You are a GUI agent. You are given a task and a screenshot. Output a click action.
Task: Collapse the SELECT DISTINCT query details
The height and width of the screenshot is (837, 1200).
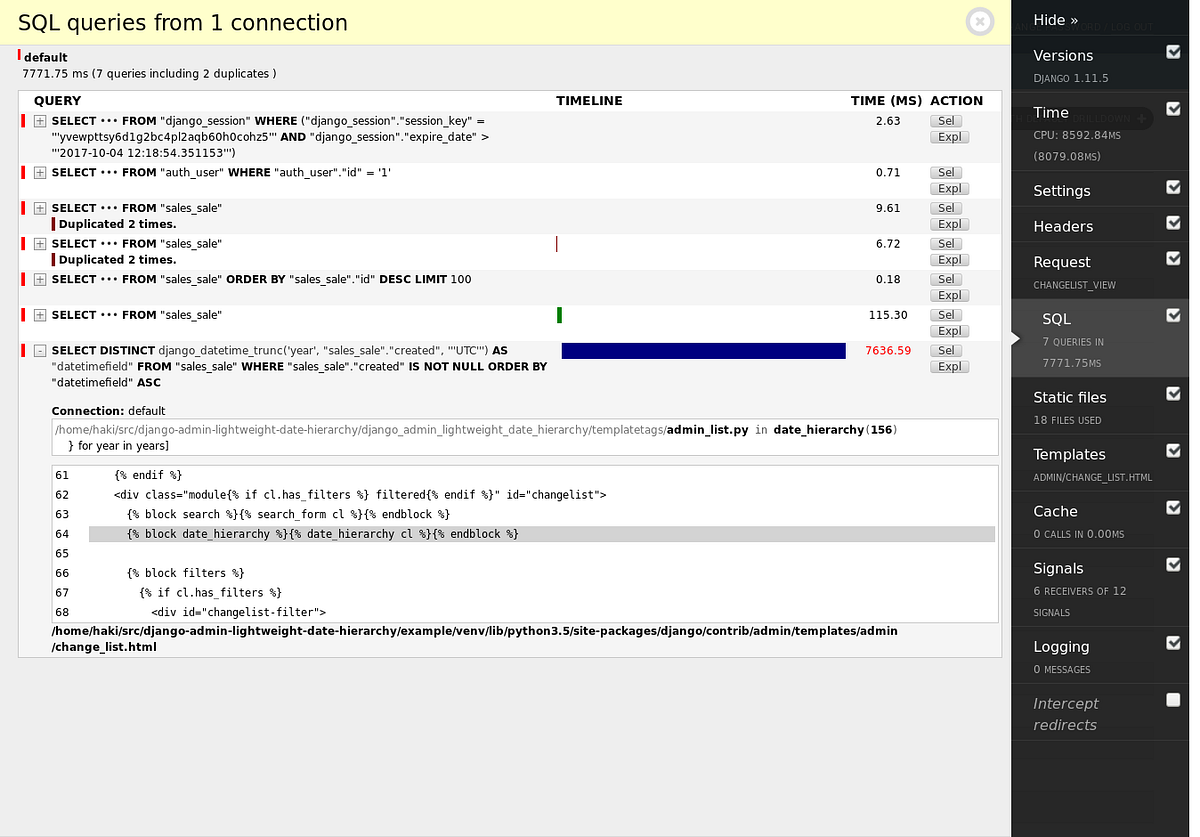[39, 350]
